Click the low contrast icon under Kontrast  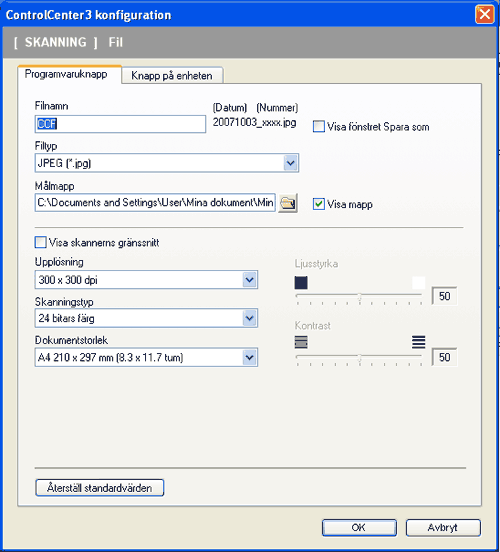(x=301, y=342)
